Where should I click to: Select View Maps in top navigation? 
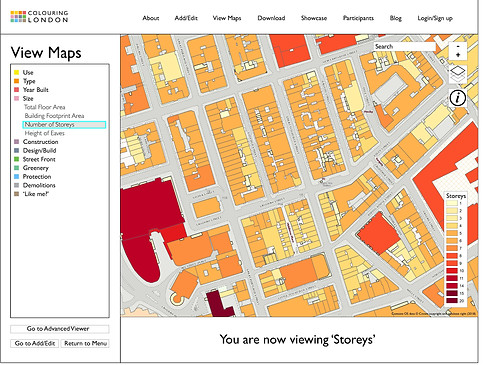point(227,18)
